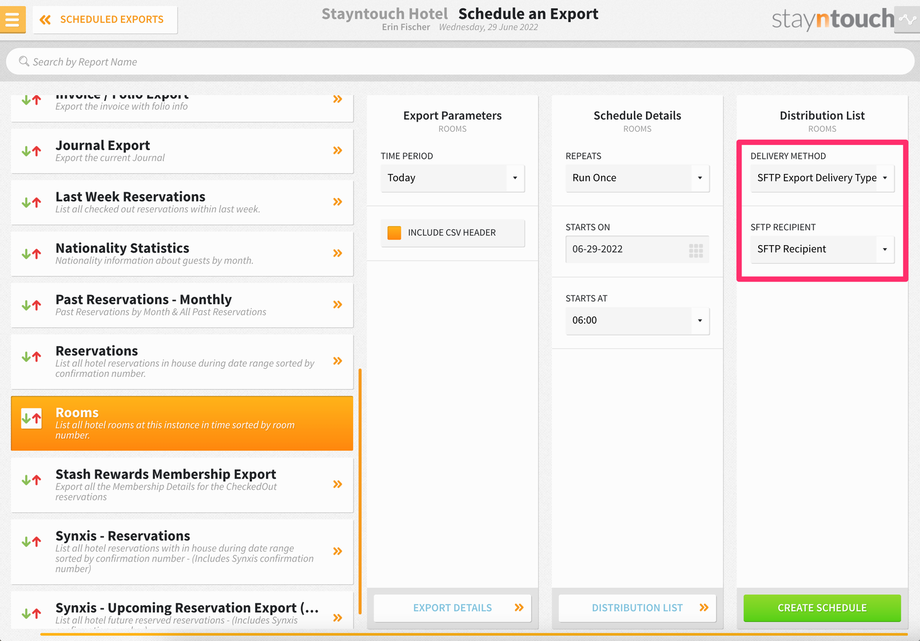The height and width of the screenshot is (641, 920).
Task: Click export arrows icon for Nationality Statistics
Action: click(32, 254)
